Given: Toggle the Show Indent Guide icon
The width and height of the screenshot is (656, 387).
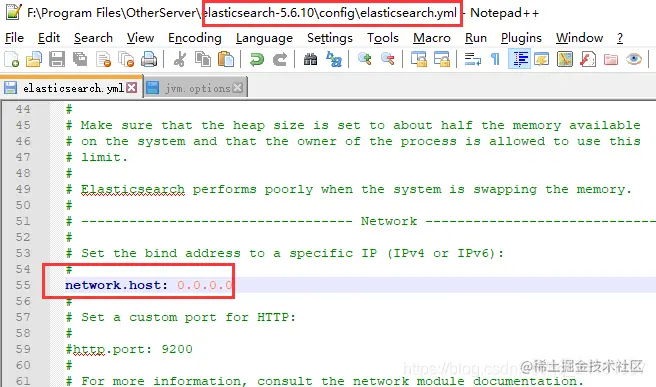Looking at the screenshot, I should click(x=519, y=59).
